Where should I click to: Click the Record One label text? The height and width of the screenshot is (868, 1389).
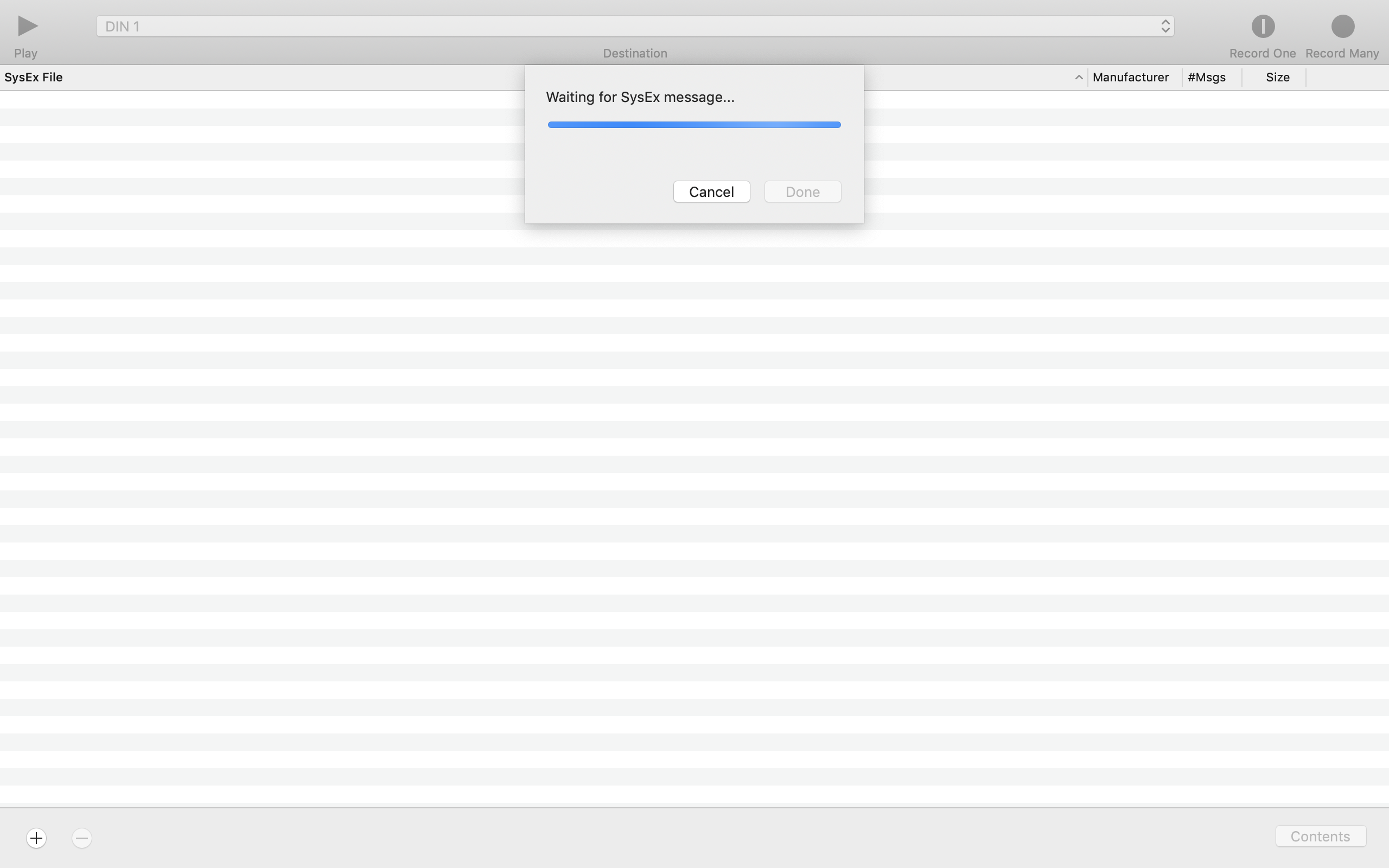(x=1262, y=53)
